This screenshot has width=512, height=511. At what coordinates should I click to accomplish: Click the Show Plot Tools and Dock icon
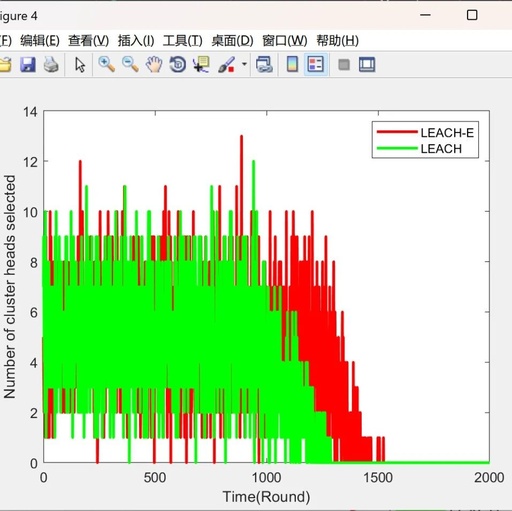coord(367,64)
